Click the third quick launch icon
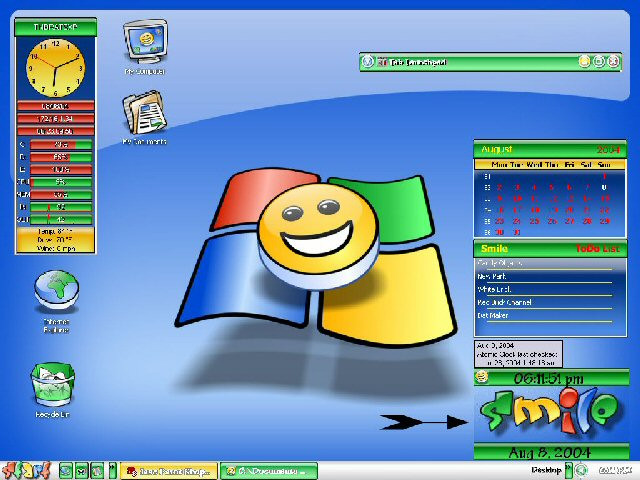640x480 pixels. [97, 471]
